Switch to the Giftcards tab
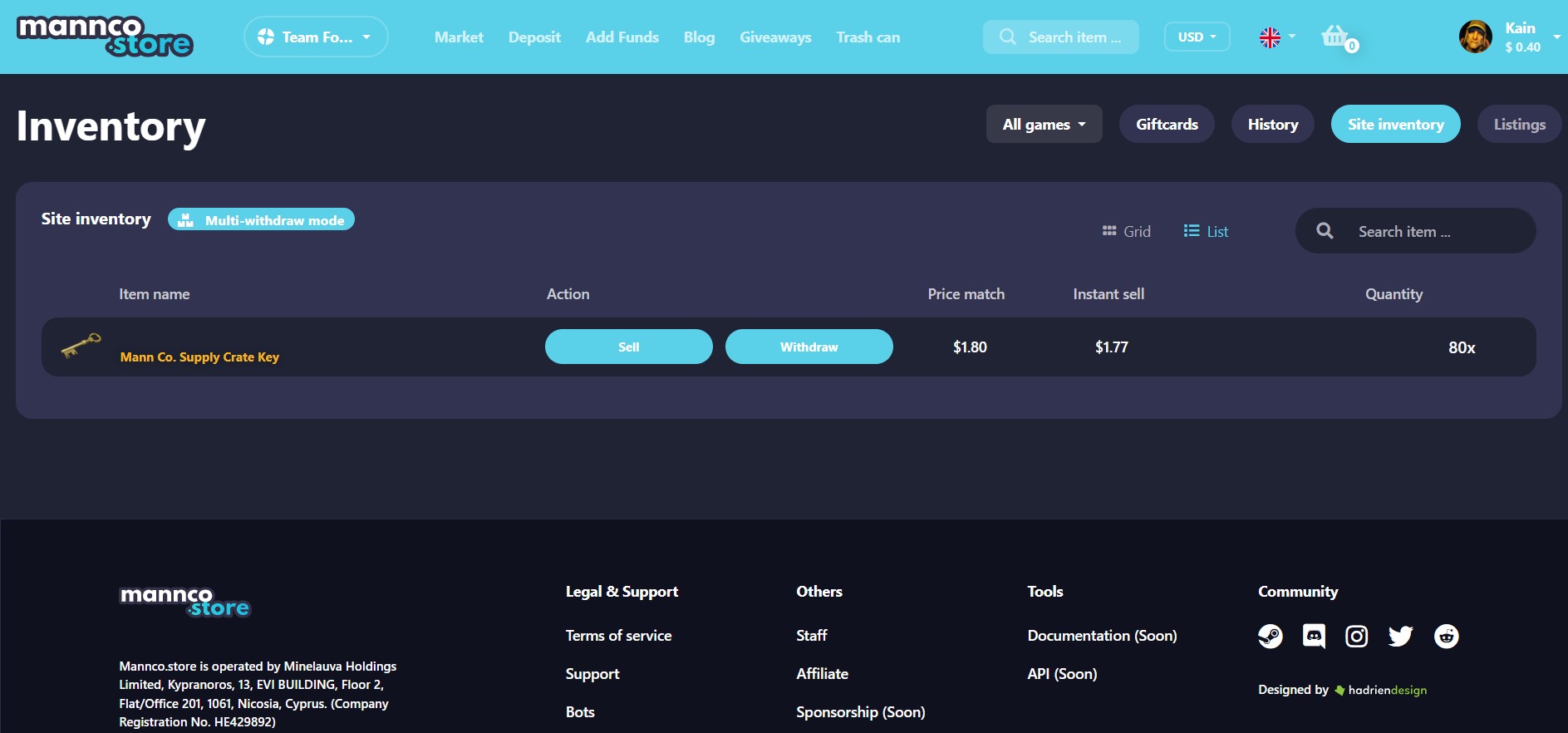This screenshot has height=733, width=1568. [x=1167, y=124]
